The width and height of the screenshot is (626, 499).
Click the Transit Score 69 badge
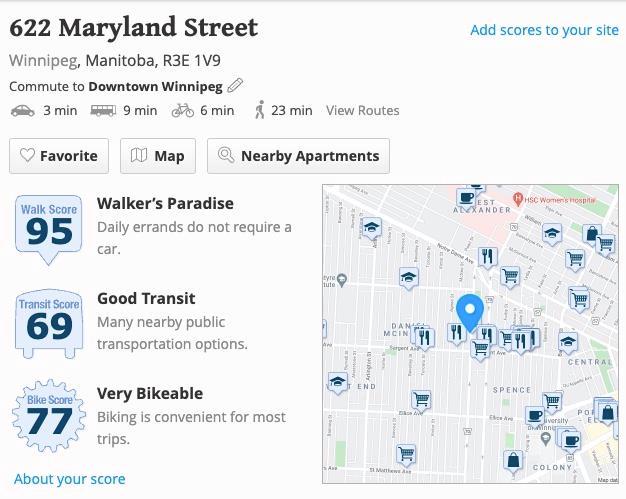[x=49, y=321]
